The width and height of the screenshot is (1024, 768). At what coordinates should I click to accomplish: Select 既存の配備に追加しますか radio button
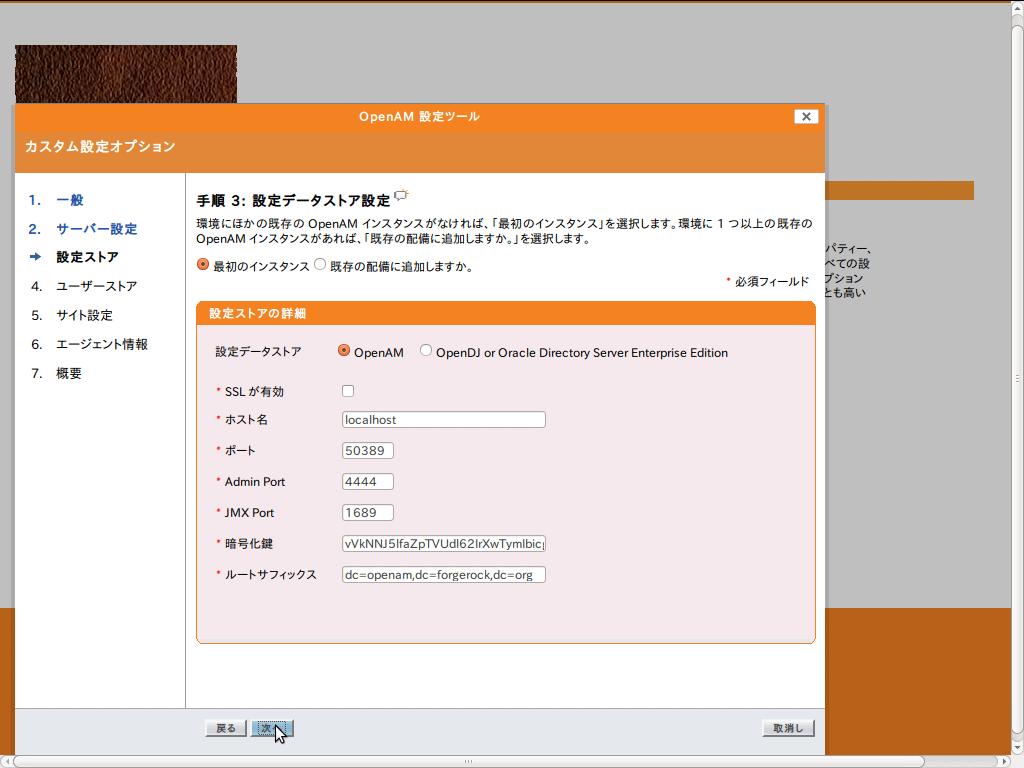(320, 264)
